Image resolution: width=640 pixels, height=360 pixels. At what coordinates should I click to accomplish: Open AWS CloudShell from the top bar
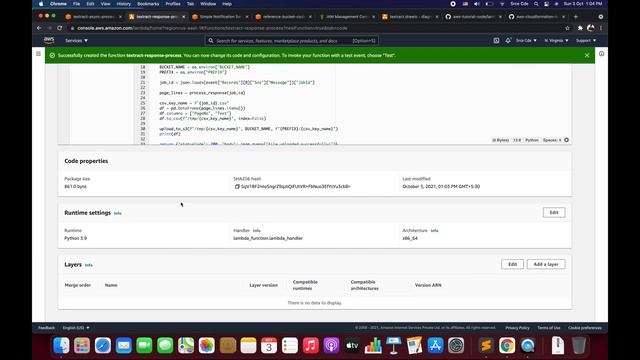[496, 40]
